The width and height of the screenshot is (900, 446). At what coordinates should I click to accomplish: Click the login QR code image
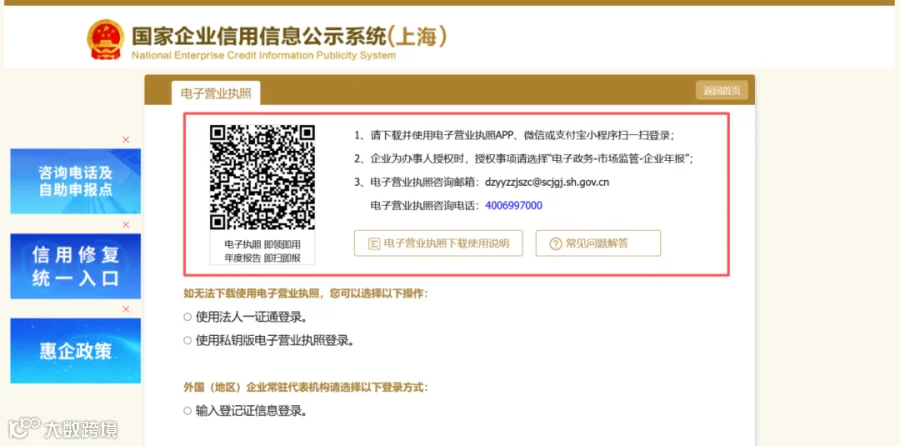pyautogui.click(x=262, y=177)
